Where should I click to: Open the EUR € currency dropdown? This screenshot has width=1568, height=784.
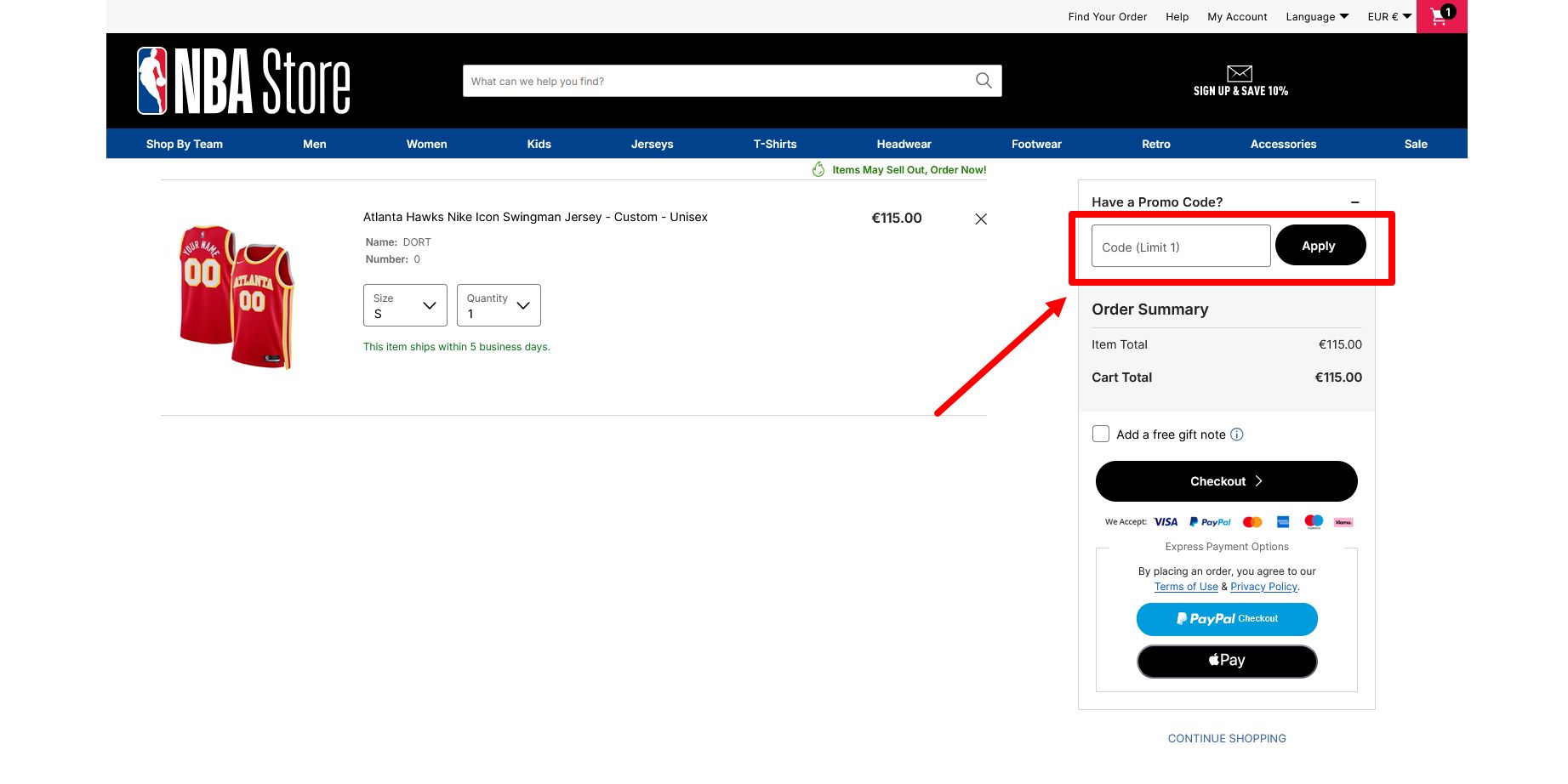[x=1389, y=17]
